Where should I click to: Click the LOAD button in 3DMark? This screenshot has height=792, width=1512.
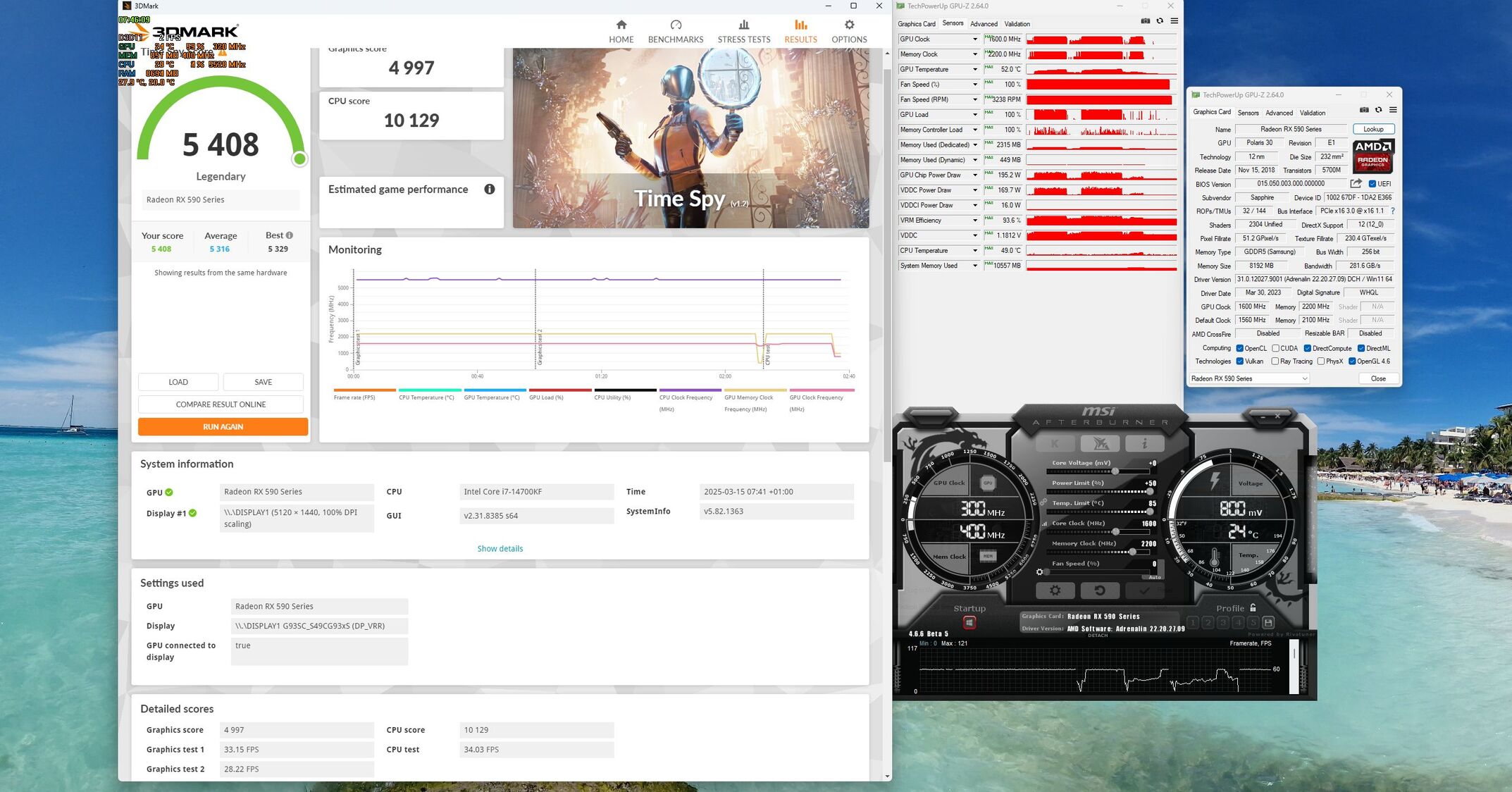tap(178, 382)
